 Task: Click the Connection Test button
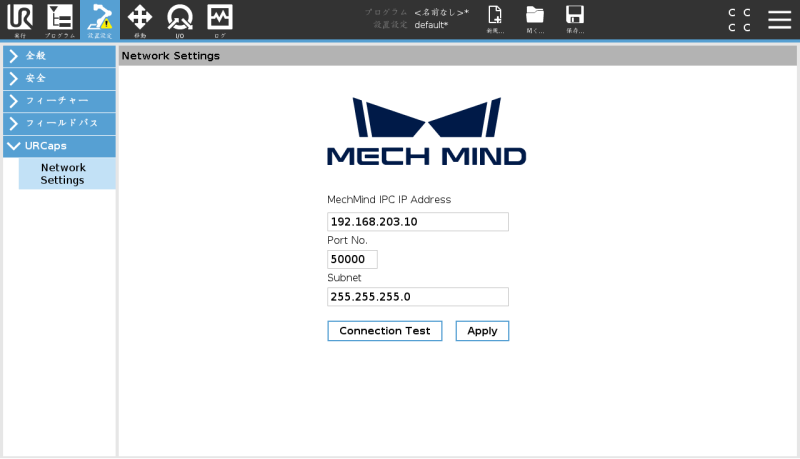[385, 331]
